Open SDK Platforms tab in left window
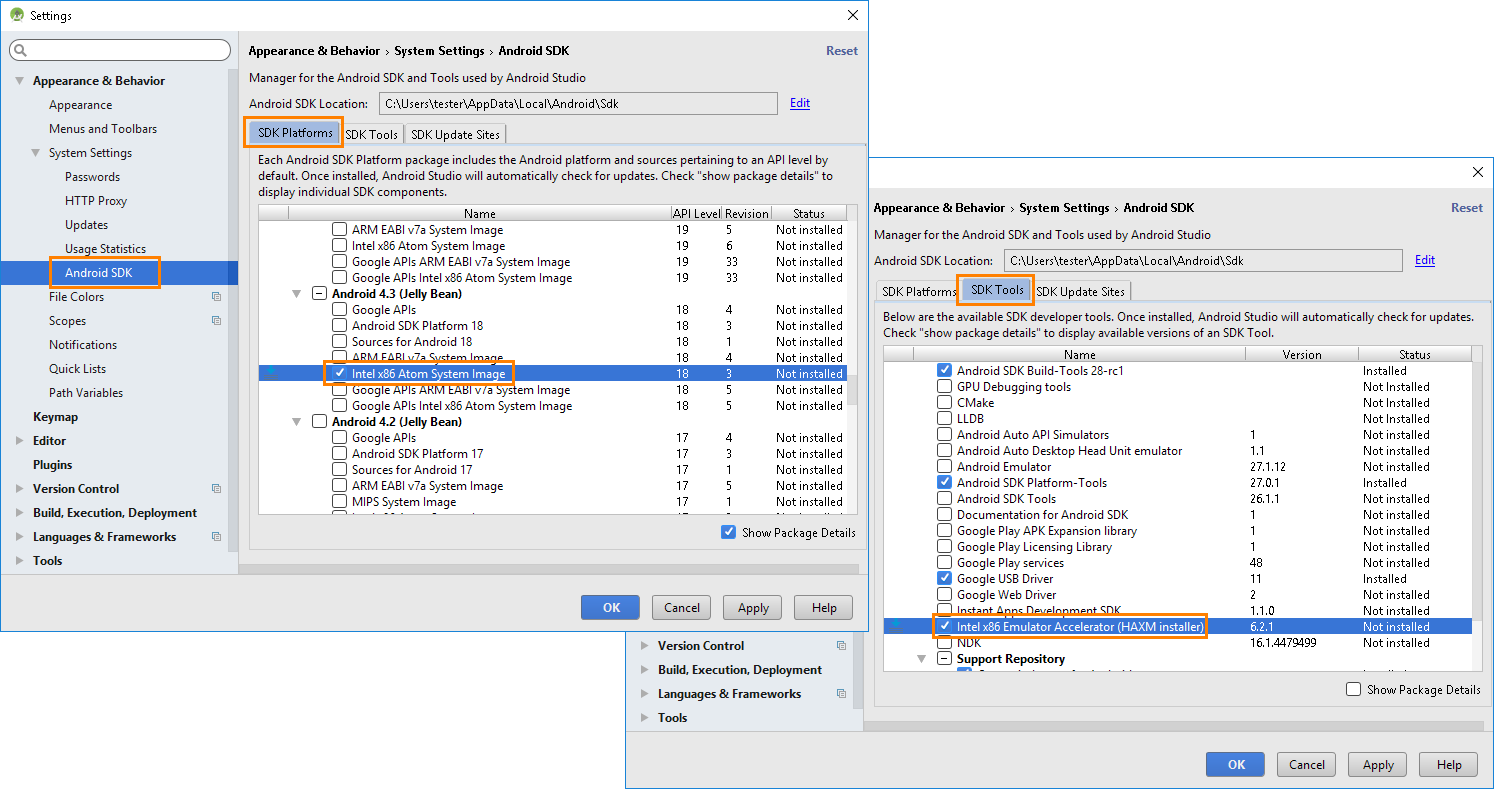Screen dimensions: 1494x789 [295, 133]
